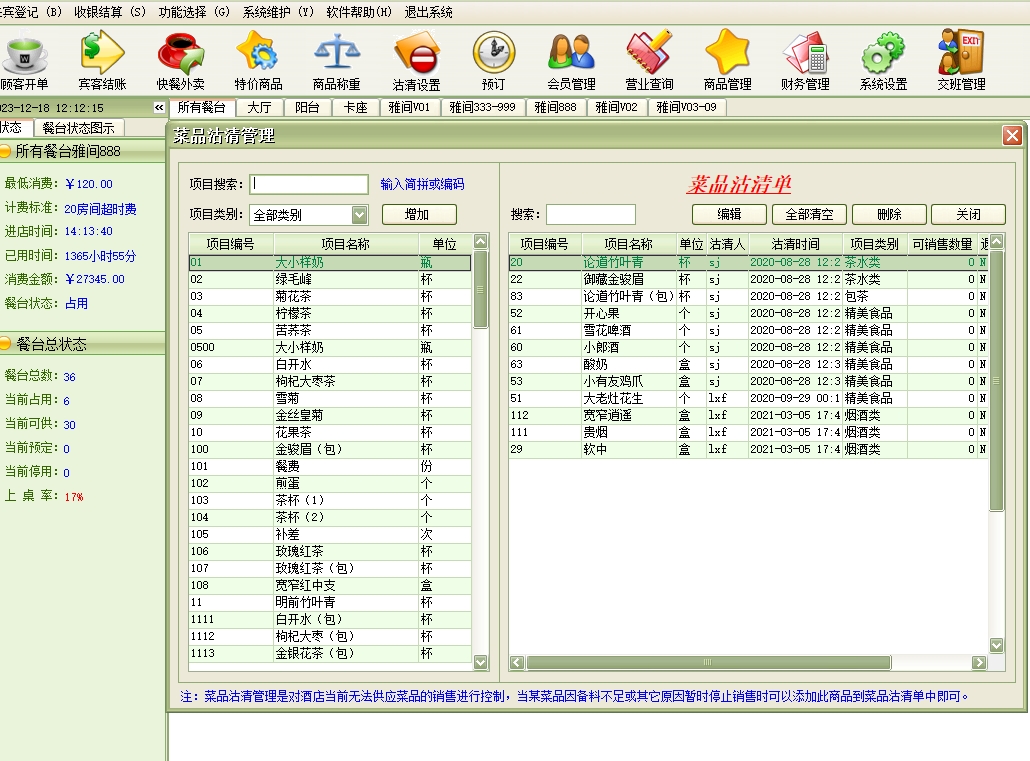Image resolution: width=1030 pixels, height=761 pixels.
Task: Select row 绿毛峰 in item list
Action: click(300, 280)
